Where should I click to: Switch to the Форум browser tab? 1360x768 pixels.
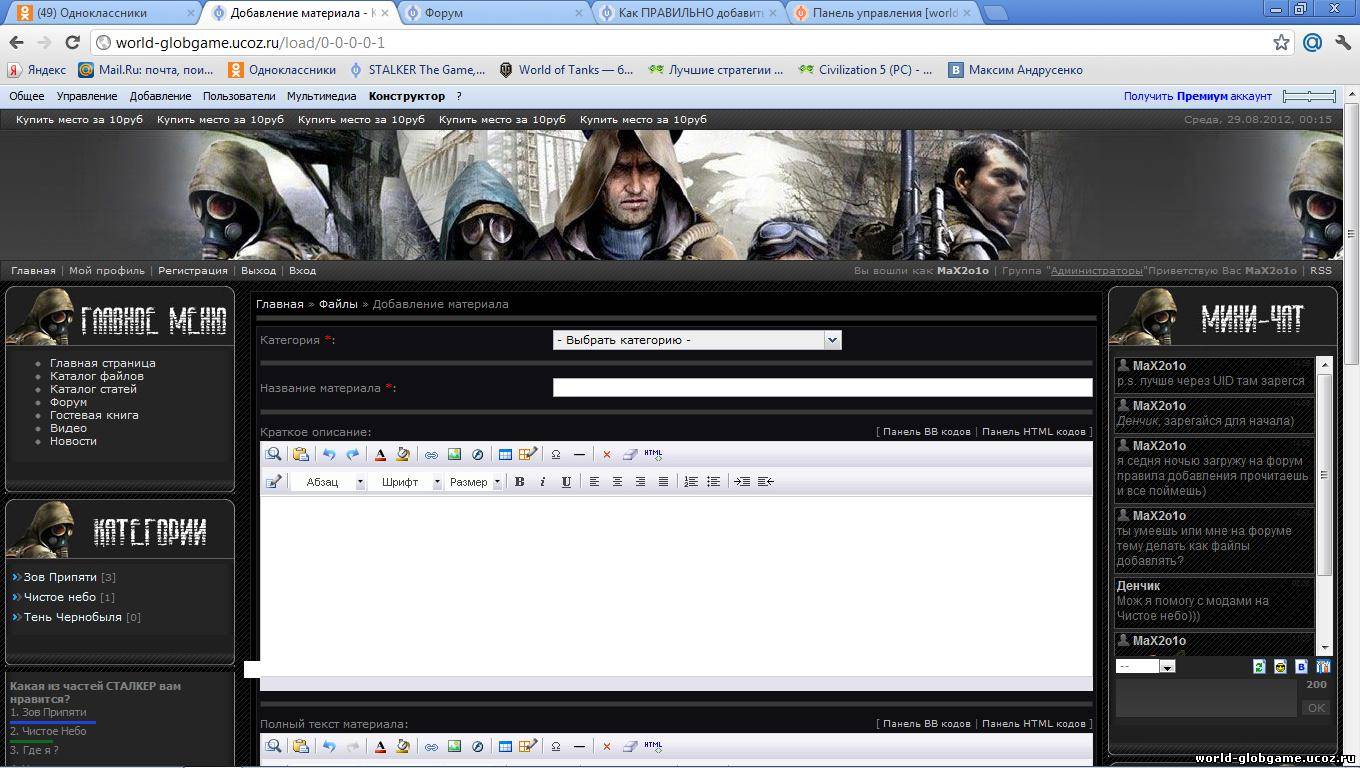(495, 13)
